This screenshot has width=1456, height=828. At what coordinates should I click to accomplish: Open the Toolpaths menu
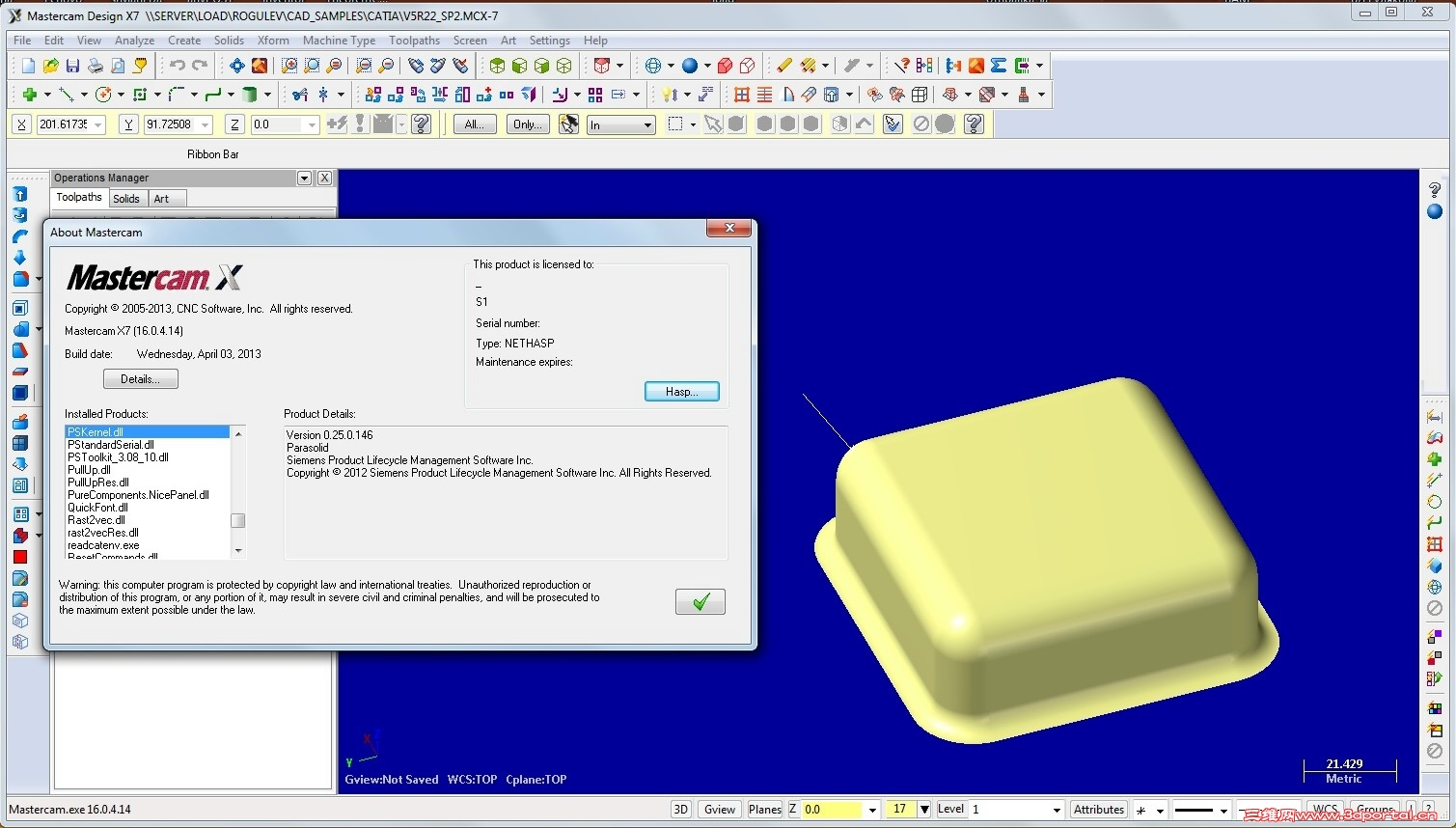coord(414,41)
